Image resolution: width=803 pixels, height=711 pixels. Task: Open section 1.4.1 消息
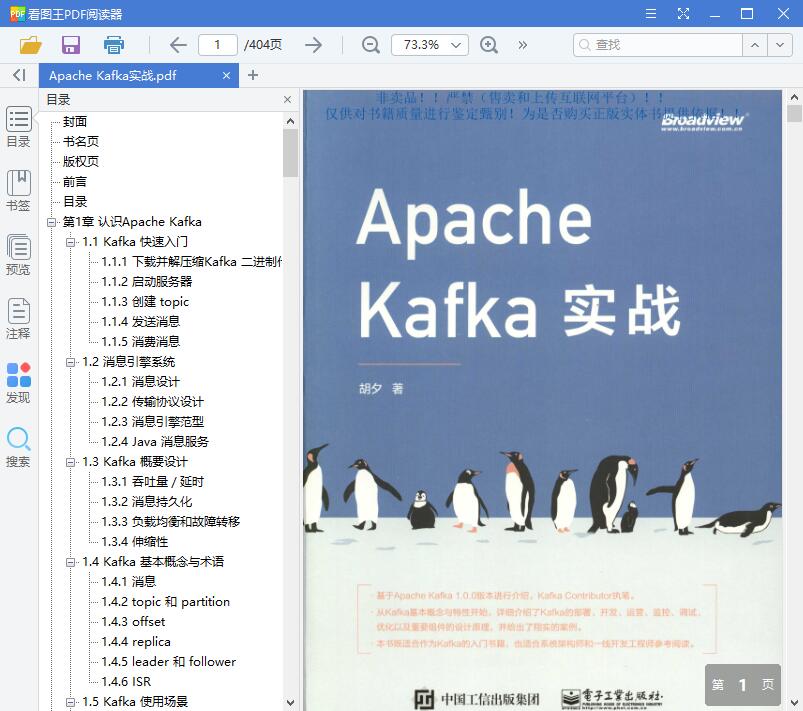129,581
